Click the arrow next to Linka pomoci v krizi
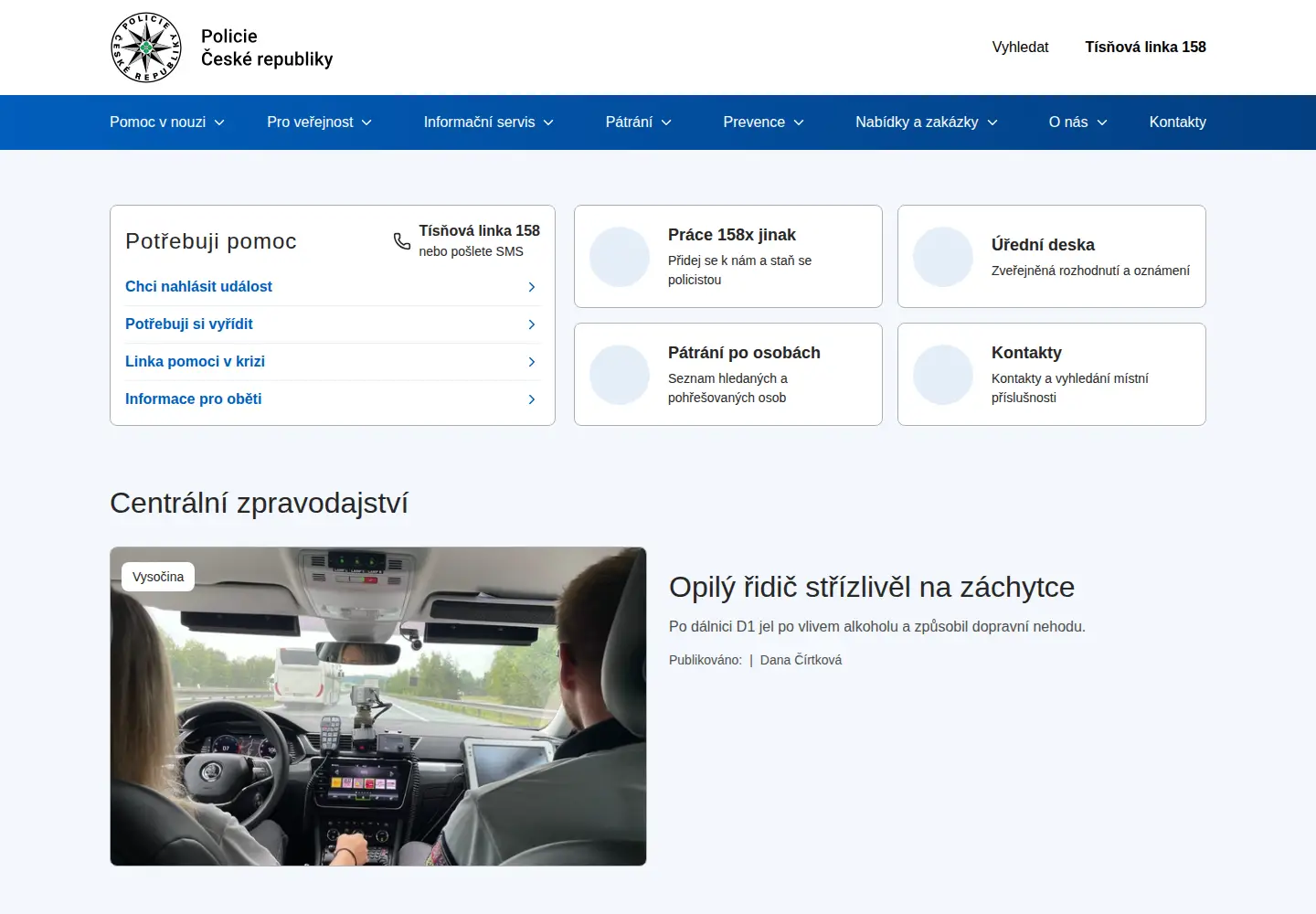1316x914 pixels. coord(532,362)
